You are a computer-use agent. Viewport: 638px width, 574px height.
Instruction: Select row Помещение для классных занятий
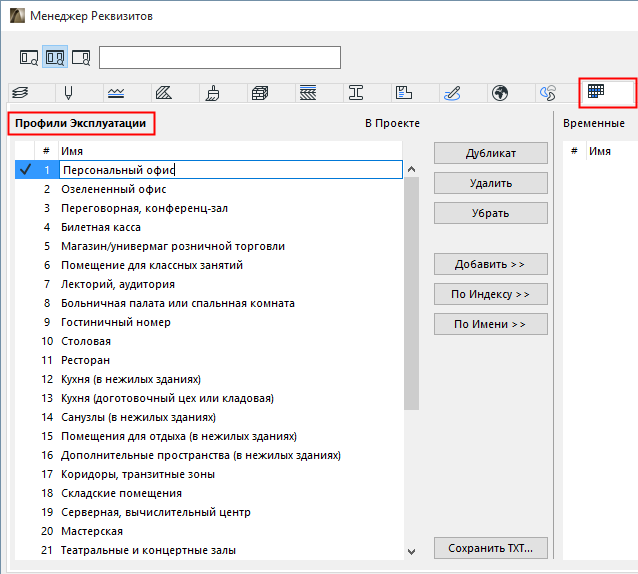click(x=208, y=265)
